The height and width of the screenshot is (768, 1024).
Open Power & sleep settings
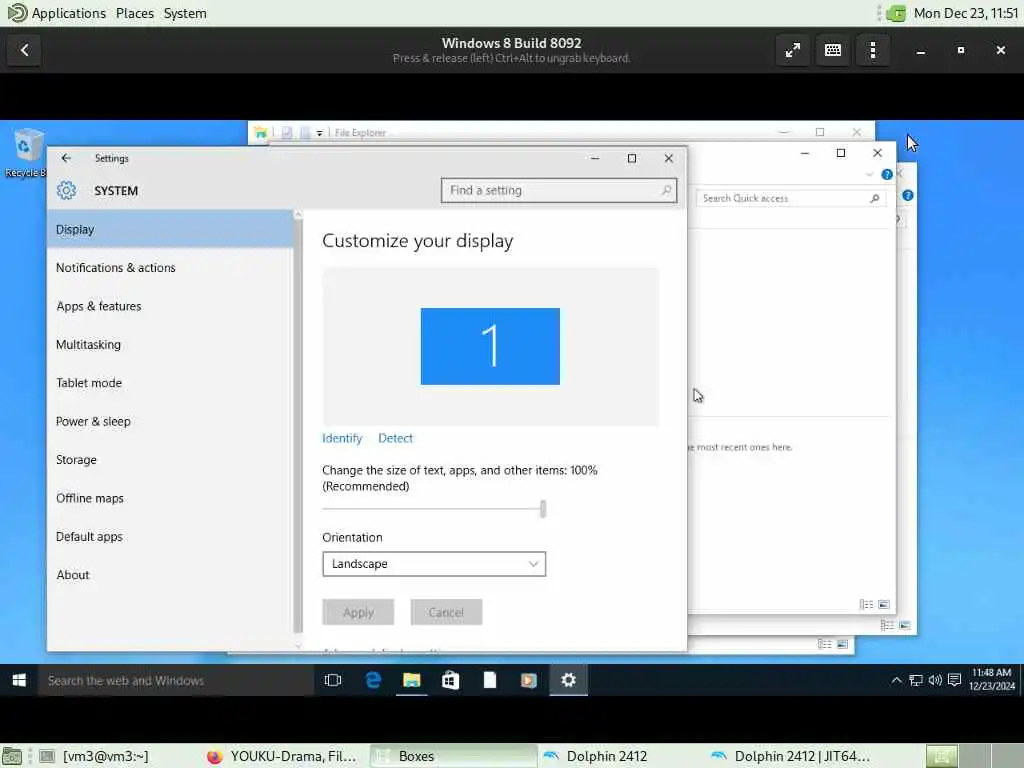(170, 422)
